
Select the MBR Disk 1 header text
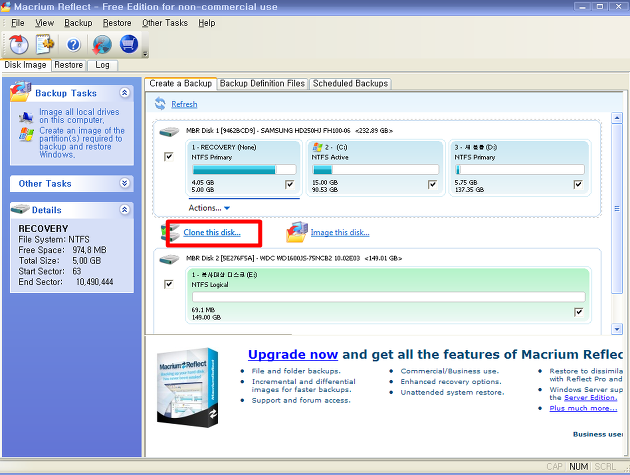coord(289,131)
